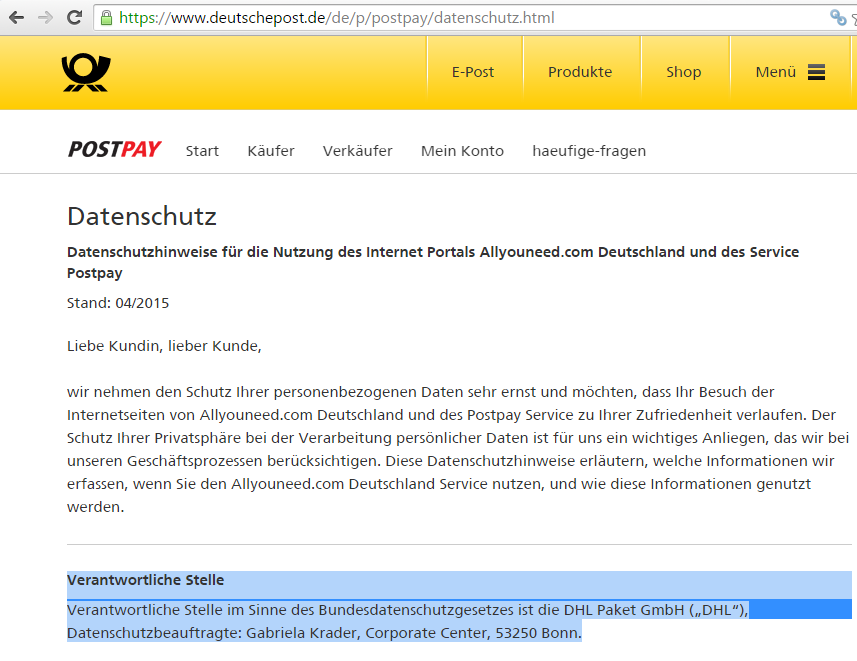Click the paragraph line starting 'wir nehmen den Schutz'
This screenshot has width=857, height=661.
[x=420, y=392]
